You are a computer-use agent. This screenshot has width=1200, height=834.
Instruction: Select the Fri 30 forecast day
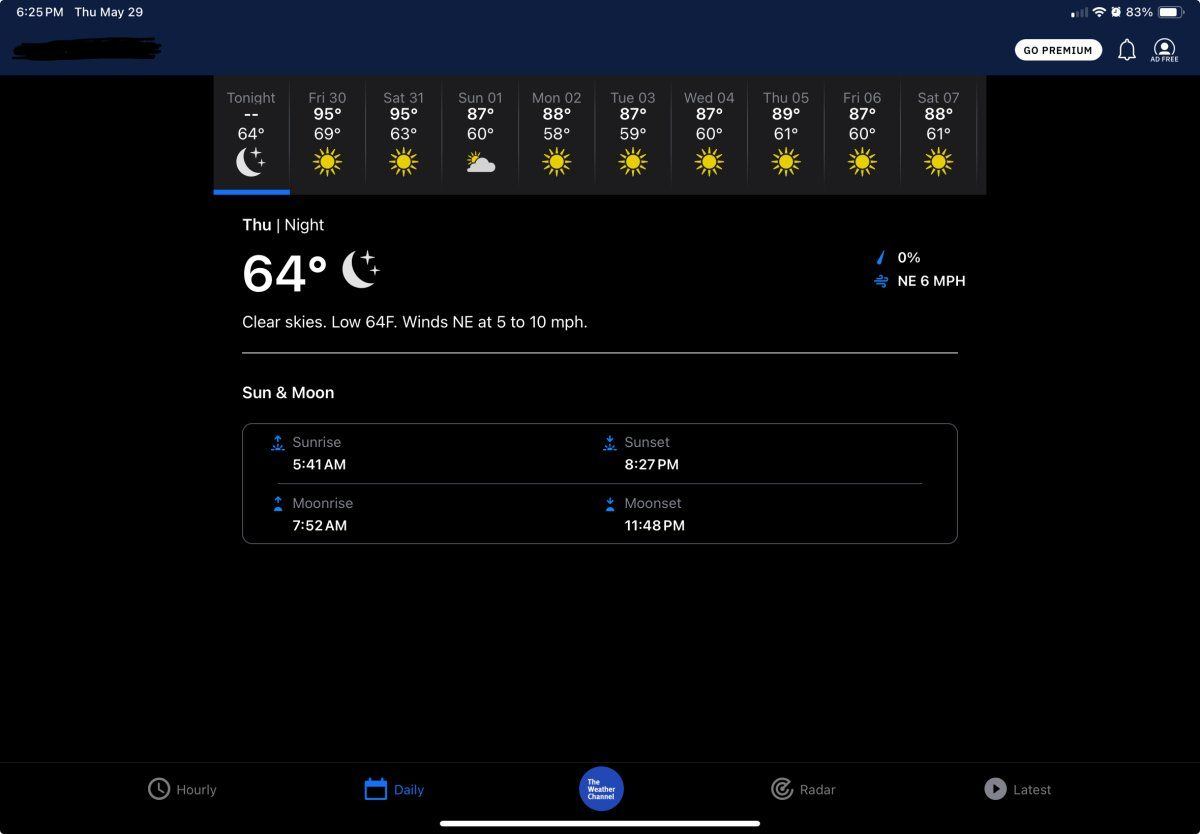327,134
